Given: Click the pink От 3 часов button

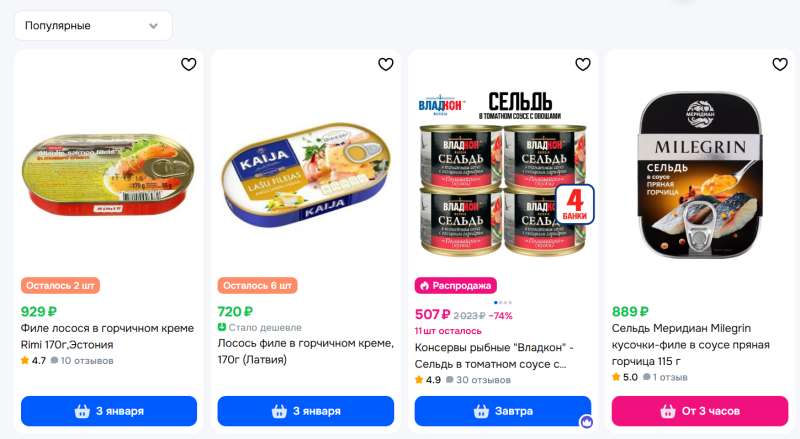Looking at the screenshot, I should tap(700, 411).
